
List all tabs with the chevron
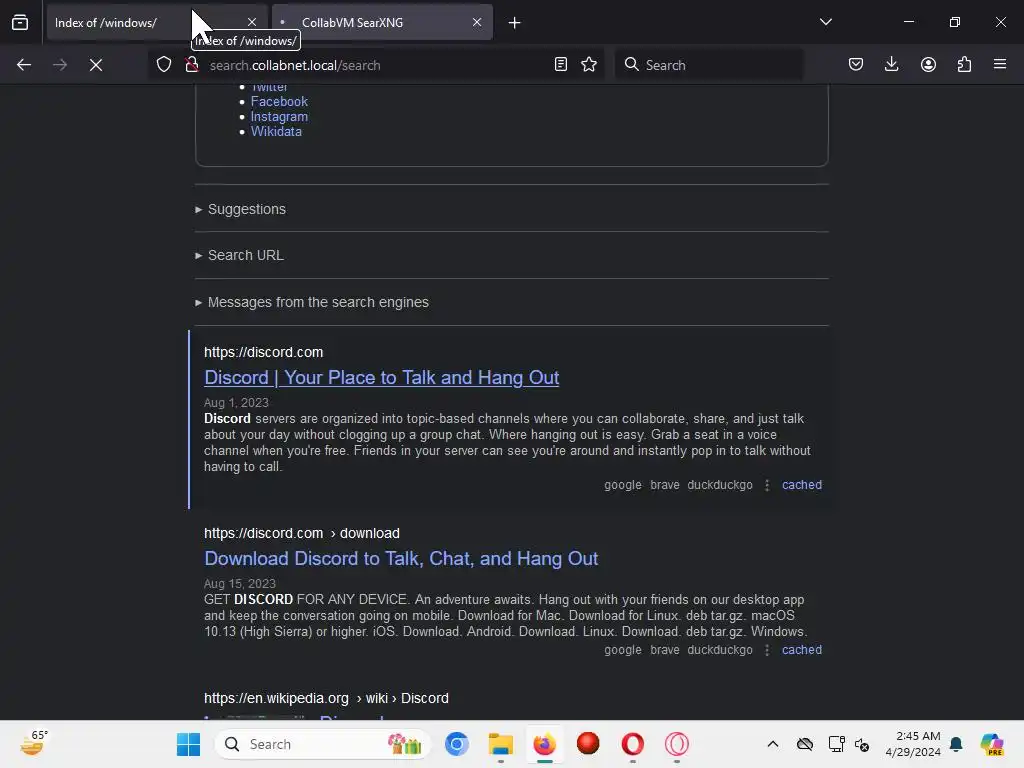coord(825,22)
